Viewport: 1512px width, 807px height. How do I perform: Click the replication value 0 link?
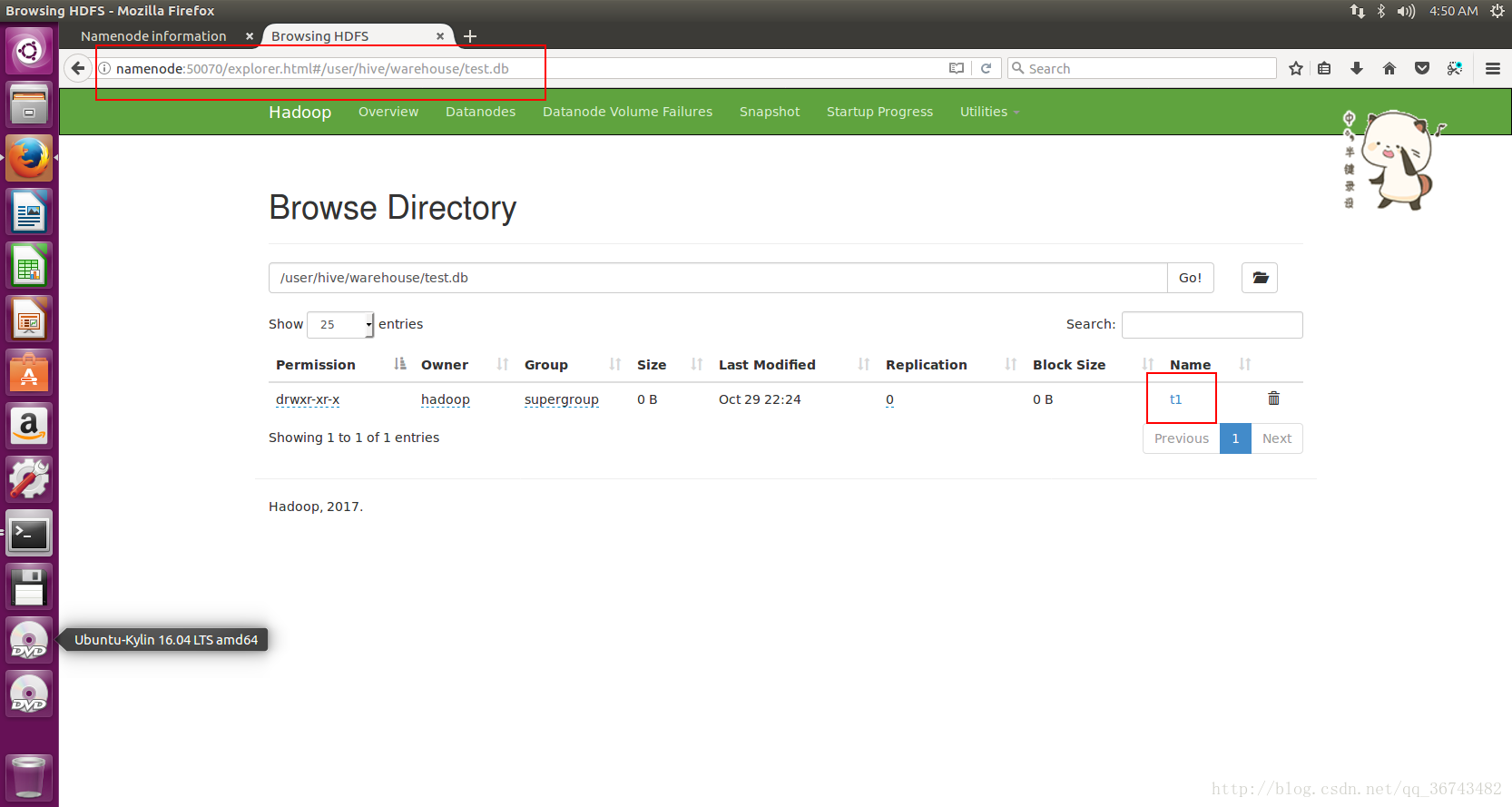click(889, 399)
